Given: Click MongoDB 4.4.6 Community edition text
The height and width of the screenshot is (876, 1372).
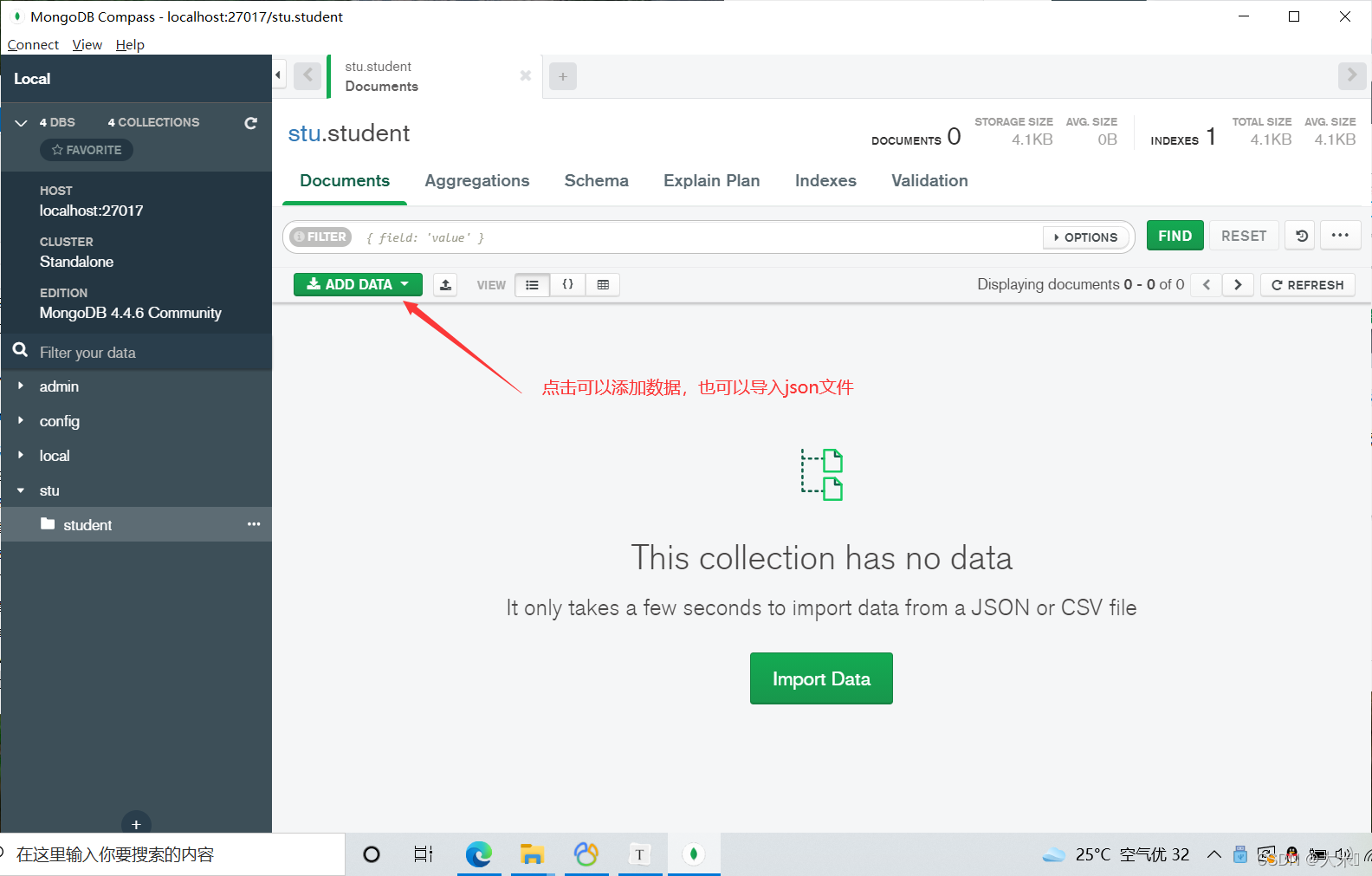Looking at the screenshot, I should pos(131,313).
